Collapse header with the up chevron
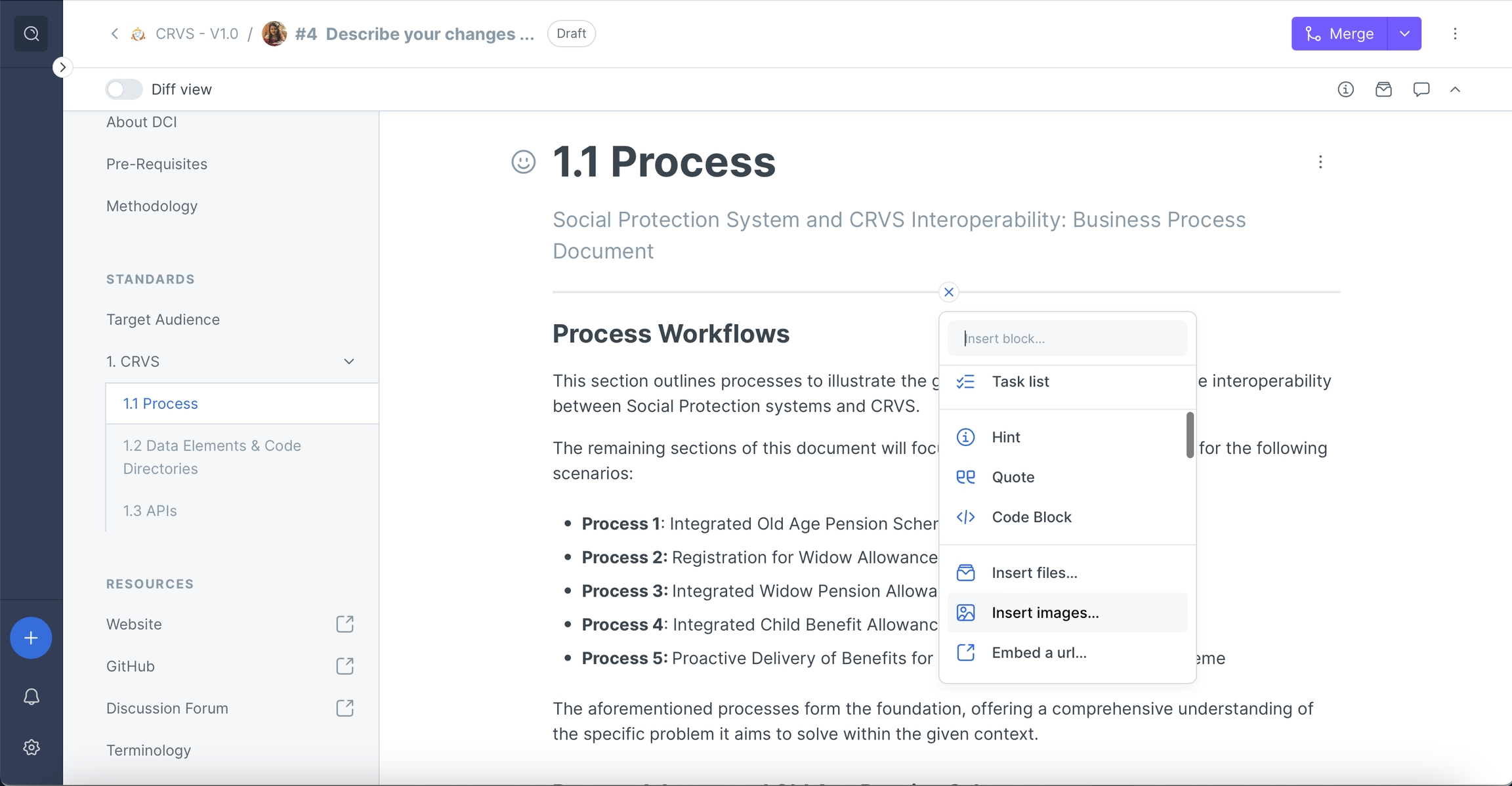Image resolution: width=1512 pixels, height=786 pixels. tap(1455, 89)
